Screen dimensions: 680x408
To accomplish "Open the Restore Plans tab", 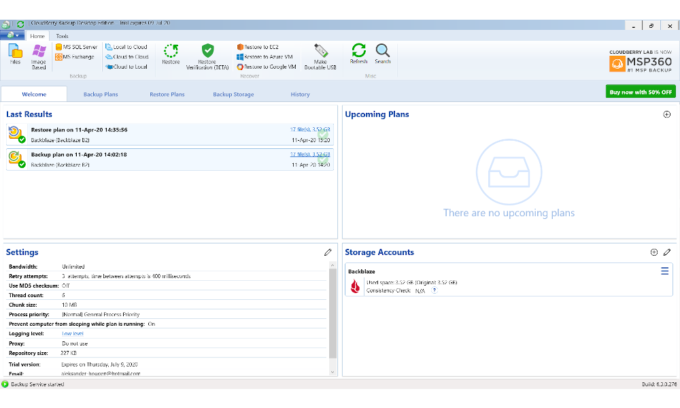I will coord(167,94).
